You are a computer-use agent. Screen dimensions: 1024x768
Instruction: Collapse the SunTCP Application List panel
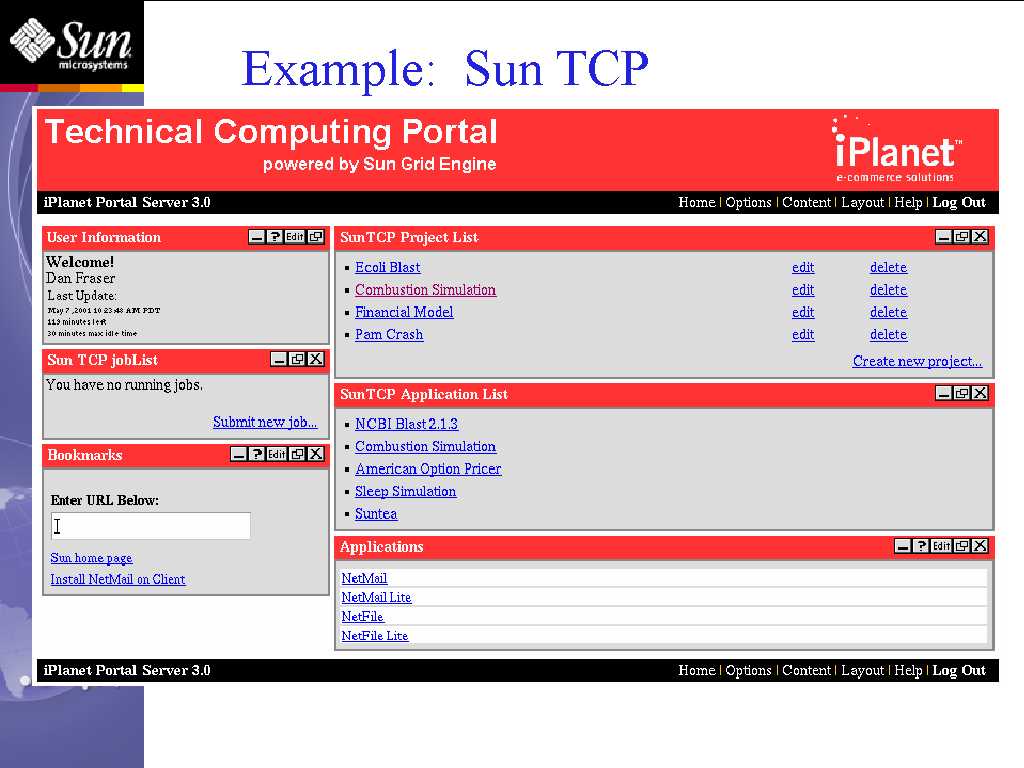click(943, 394)
